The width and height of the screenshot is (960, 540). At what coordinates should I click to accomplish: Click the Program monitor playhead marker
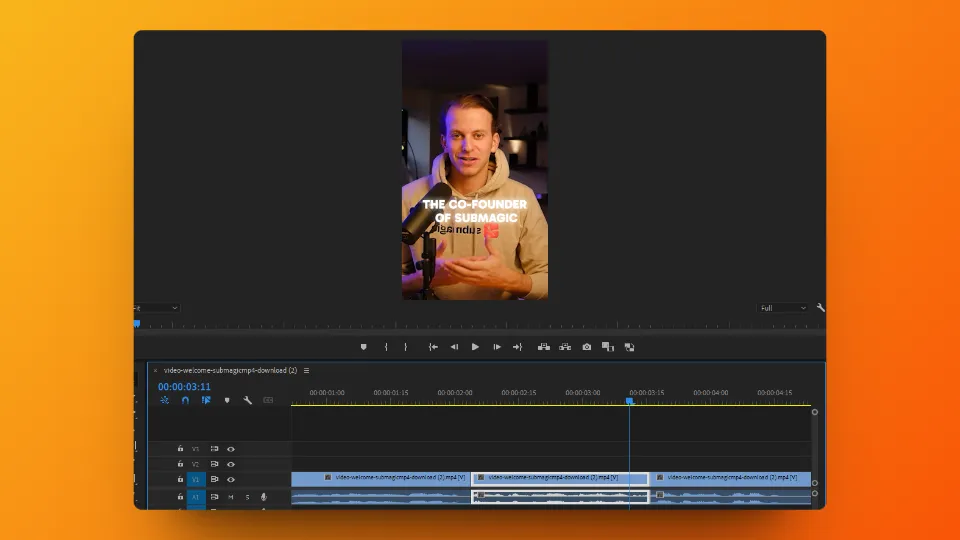point(137,323)
